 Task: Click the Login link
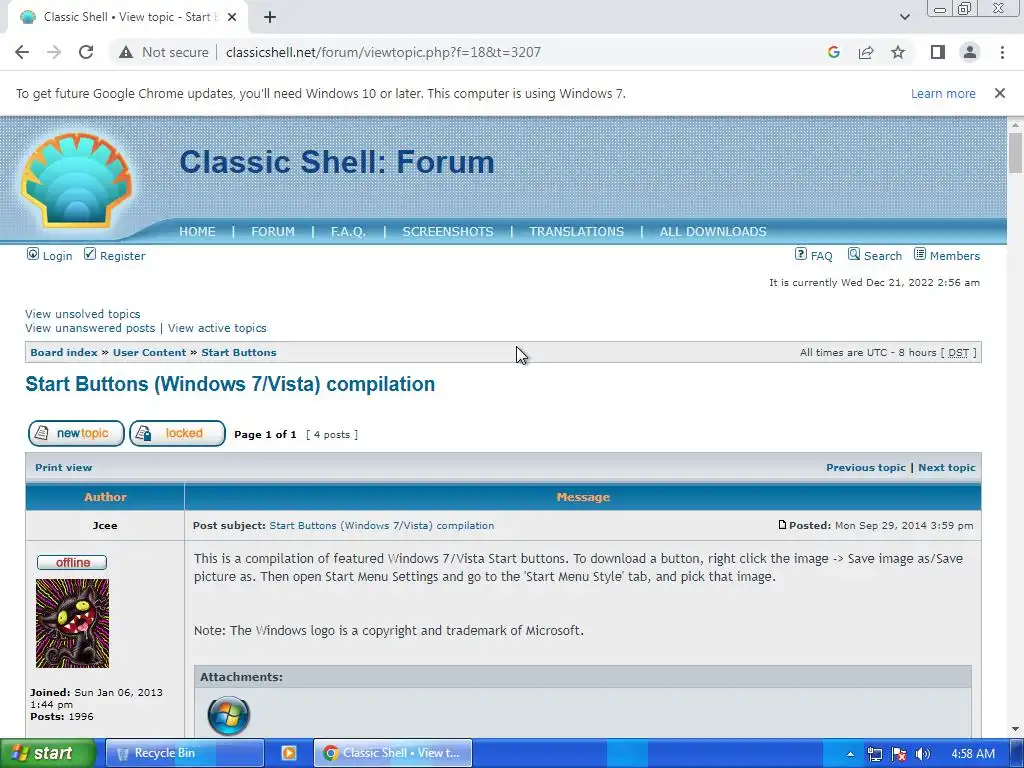pos(57,256)
